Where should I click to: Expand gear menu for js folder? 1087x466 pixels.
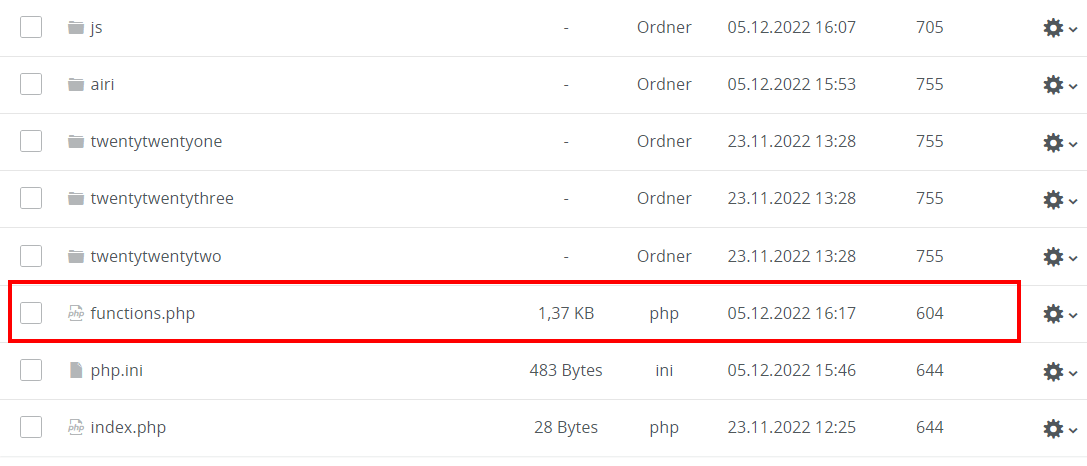pyautogui.click(x=1059, y=28)
